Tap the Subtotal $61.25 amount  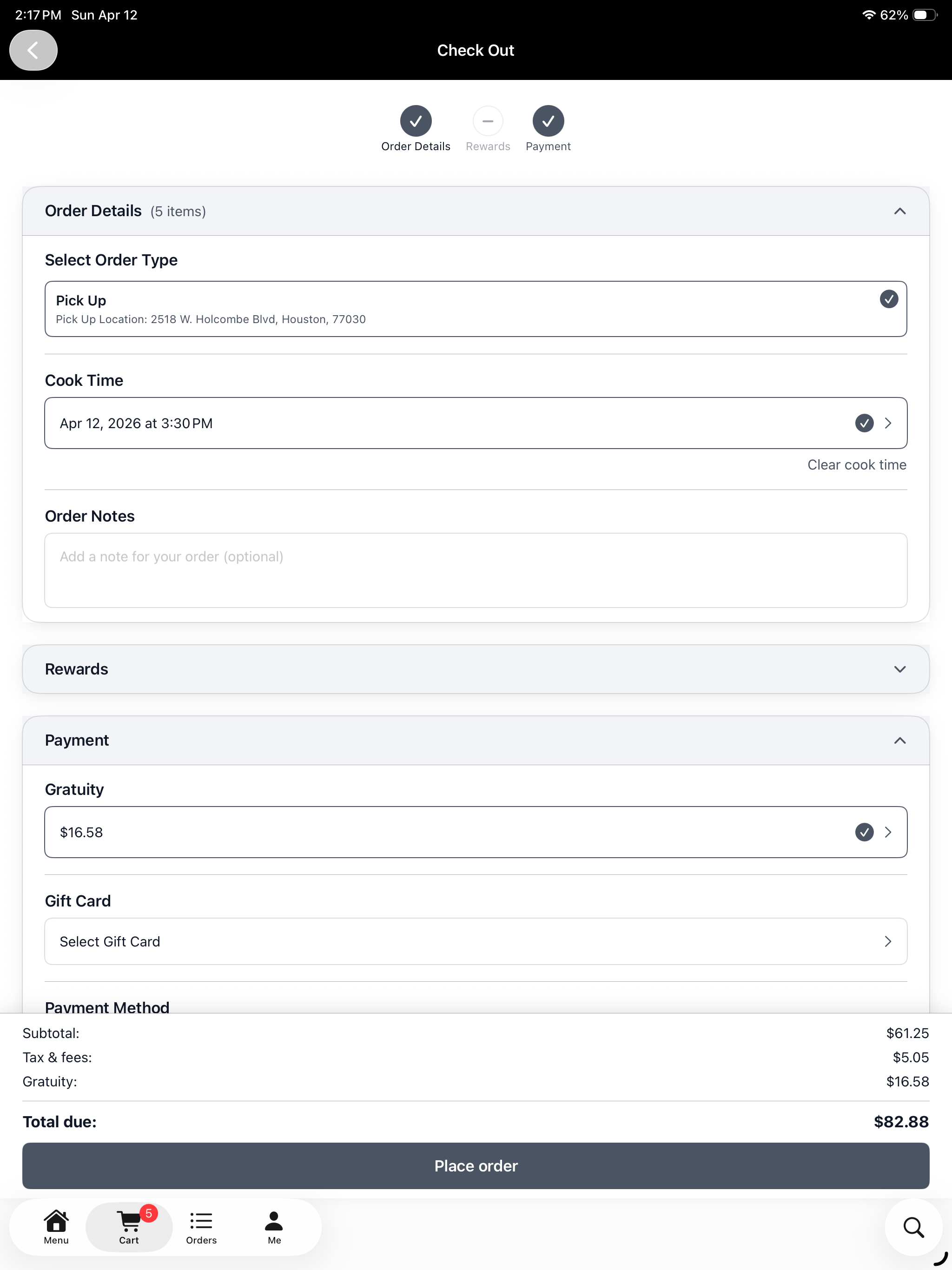[907, 1033]
